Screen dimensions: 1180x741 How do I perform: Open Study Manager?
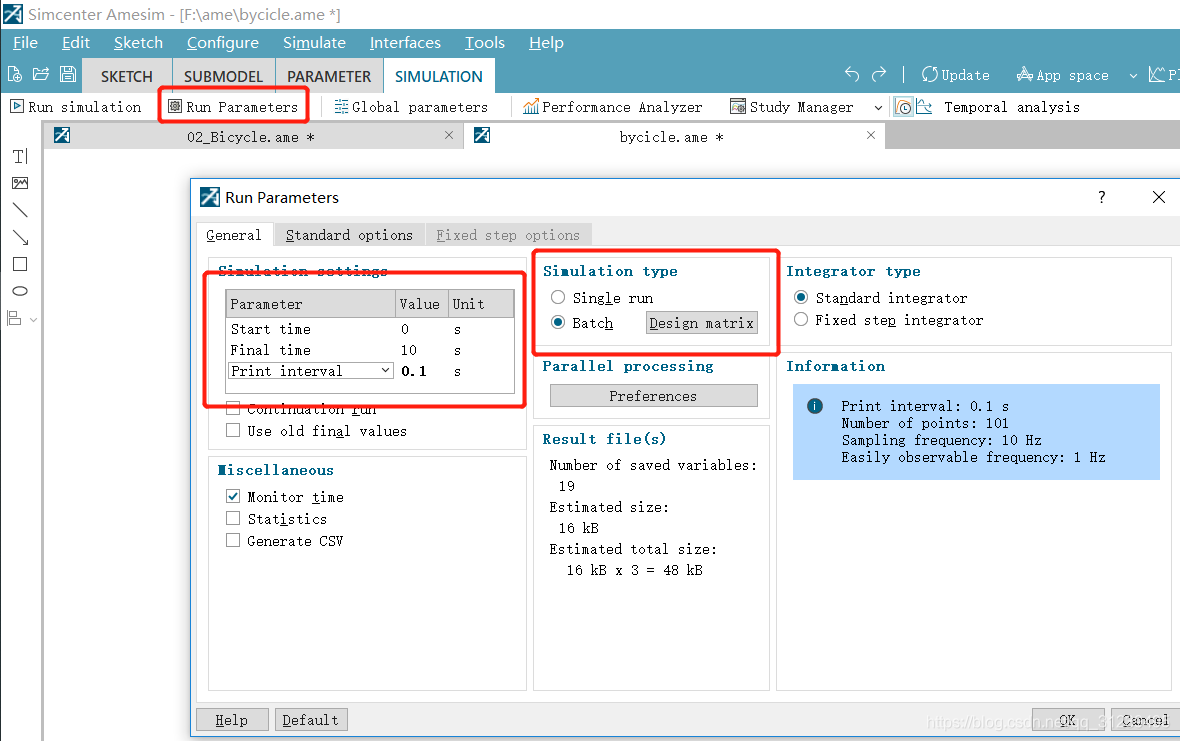792,107
